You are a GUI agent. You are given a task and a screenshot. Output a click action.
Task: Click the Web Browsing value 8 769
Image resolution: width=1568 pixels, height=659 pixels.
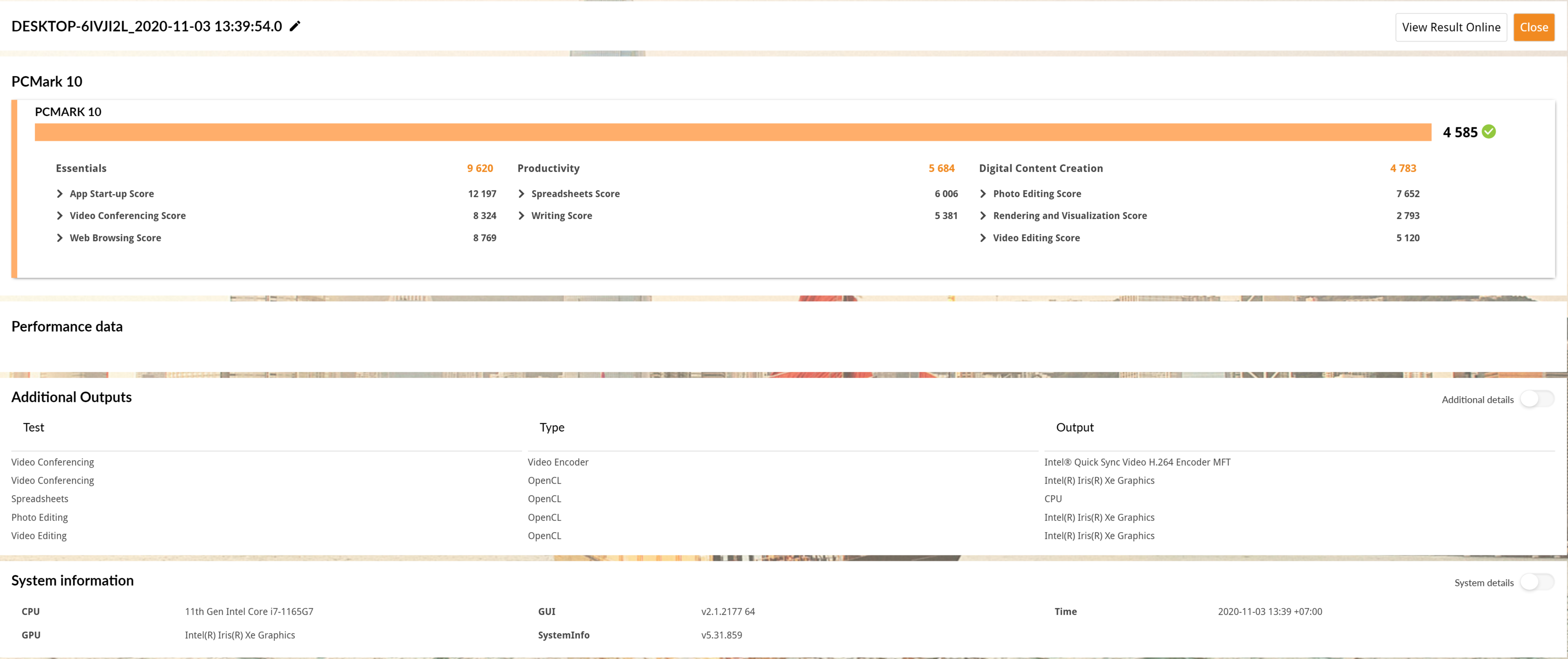(484, 238)
